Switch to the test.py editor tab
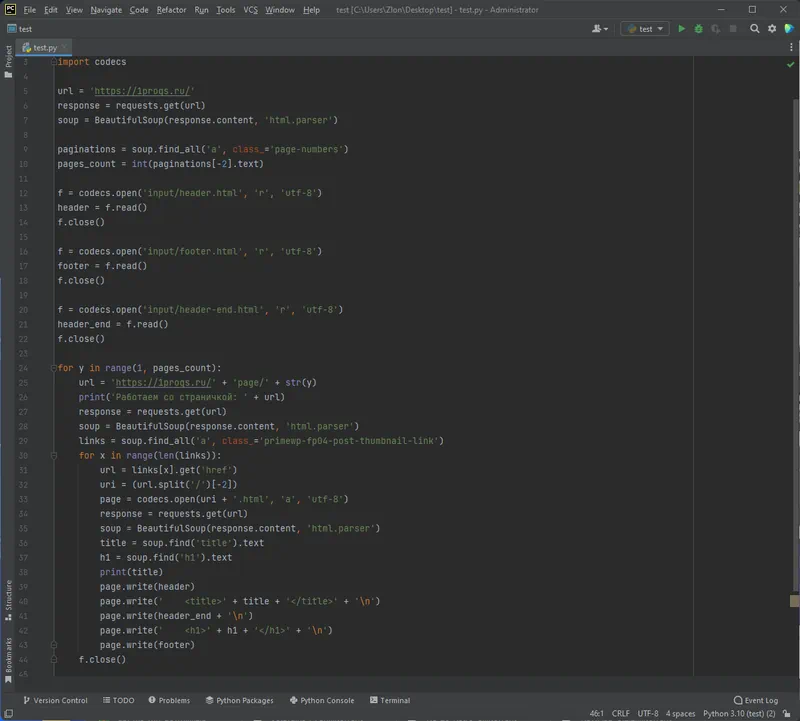800x721 pixels. pyautogui.click(x=44, y=47)
